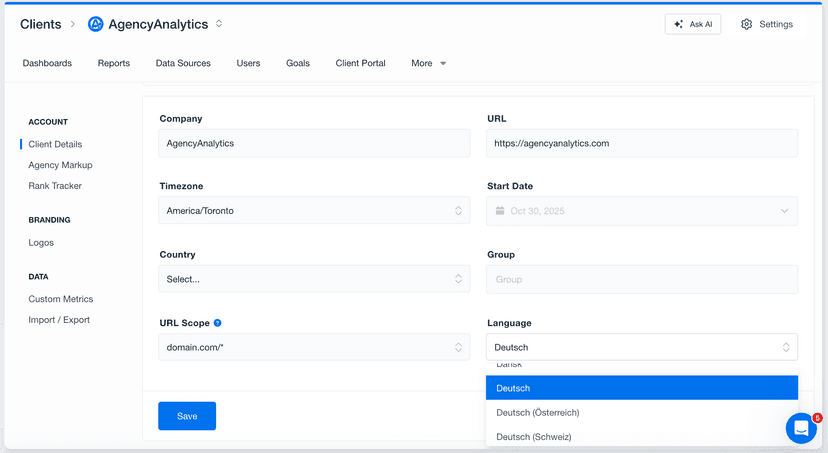Go to the Client Portal tab
This screenshot has width=828, height=453.
(x=360, y=63)
